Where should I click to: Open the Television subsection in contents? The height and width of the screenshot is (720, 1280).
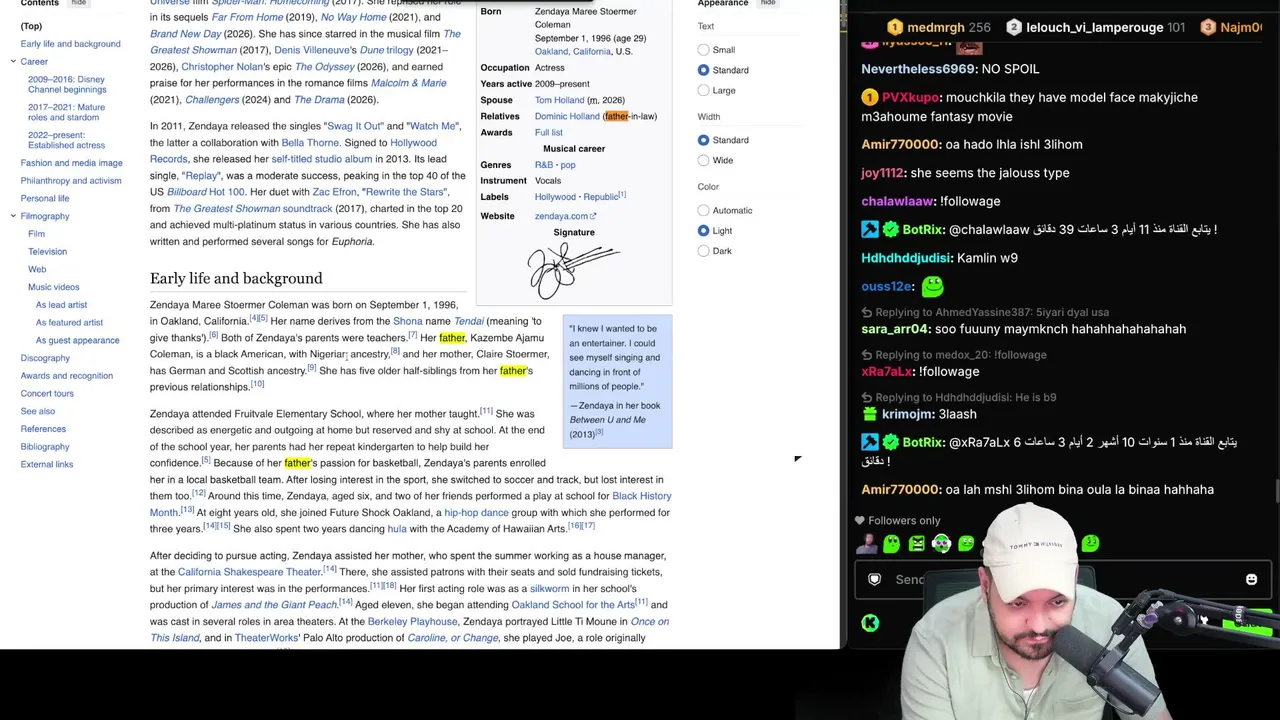(x=47, y=252)
